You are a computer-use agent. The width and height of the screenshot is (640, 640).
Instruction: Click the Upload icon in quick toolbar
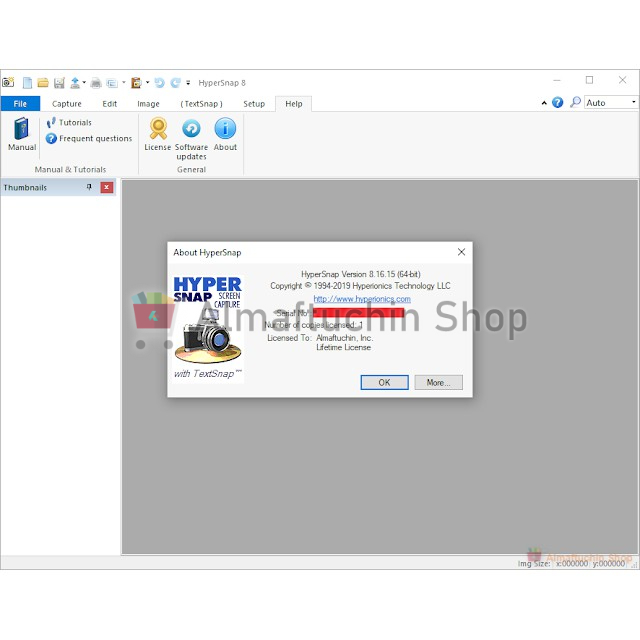point(75,83)
